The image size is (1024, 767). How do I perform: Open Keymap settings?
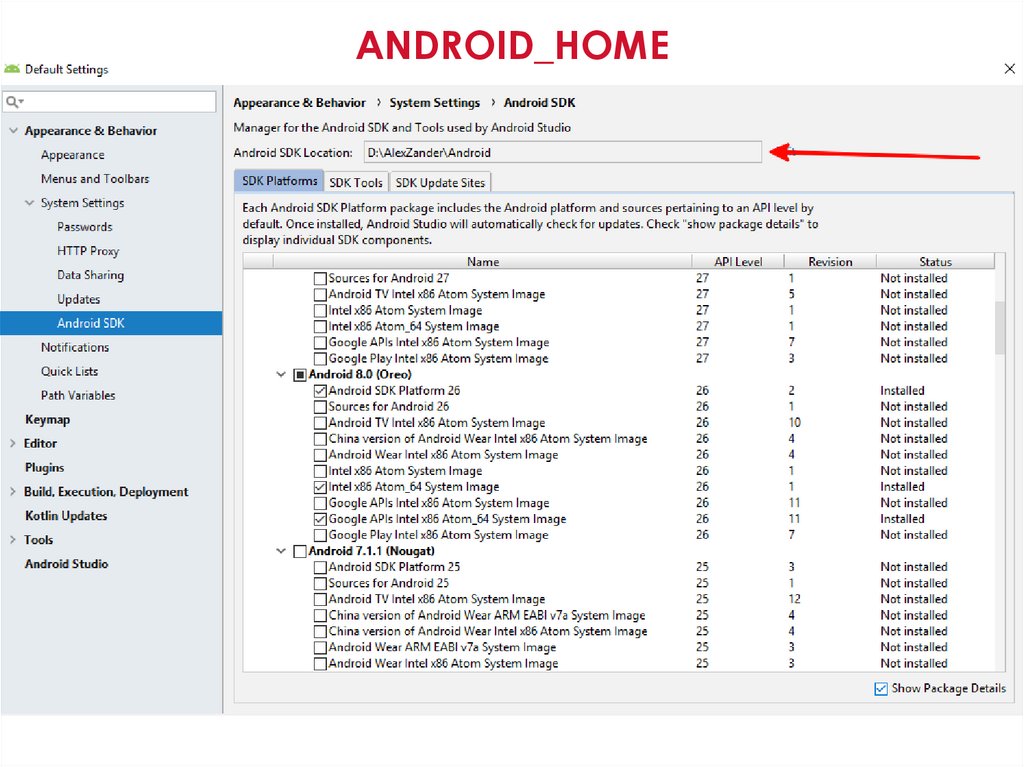(47, 419)
